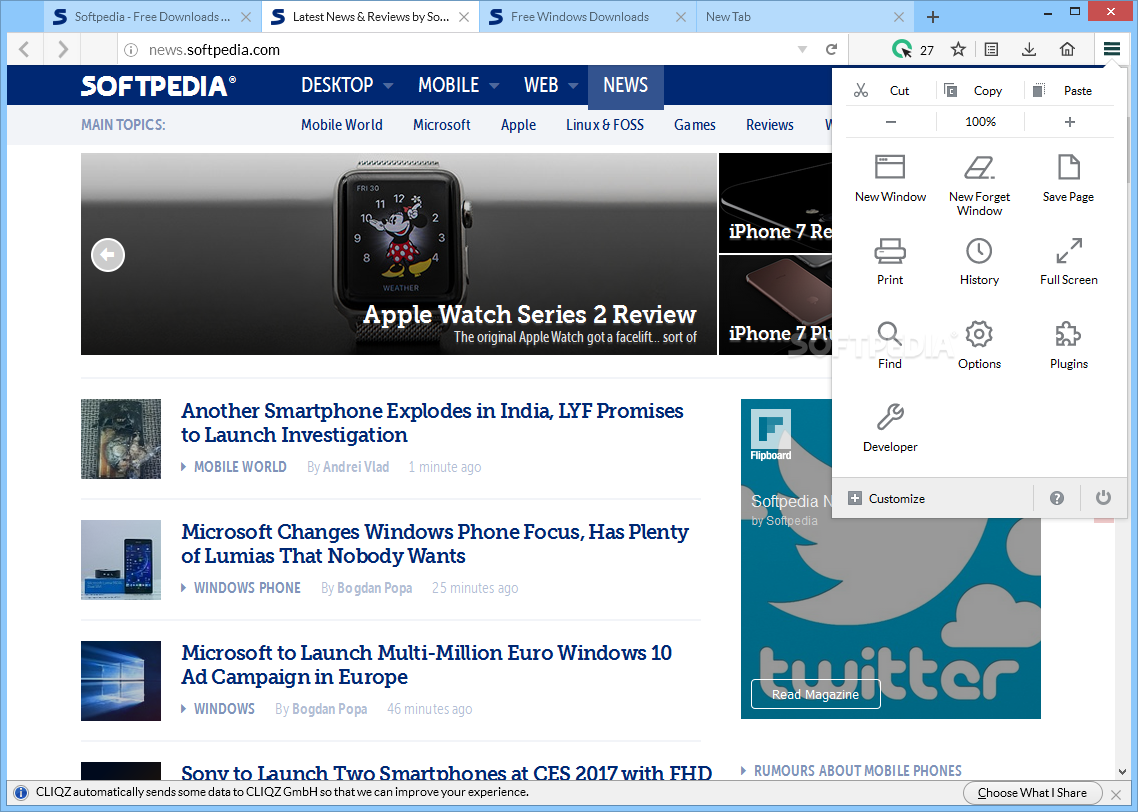Screen dimensions: 1138x812
Task: Zoom in with the plus button
Action: click(x=1069, y=122)
